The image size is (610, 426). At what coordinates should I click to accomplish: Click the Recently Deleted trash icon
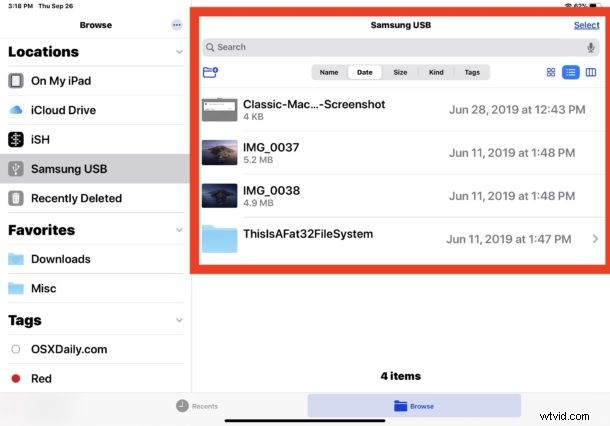tap(16, 198)
